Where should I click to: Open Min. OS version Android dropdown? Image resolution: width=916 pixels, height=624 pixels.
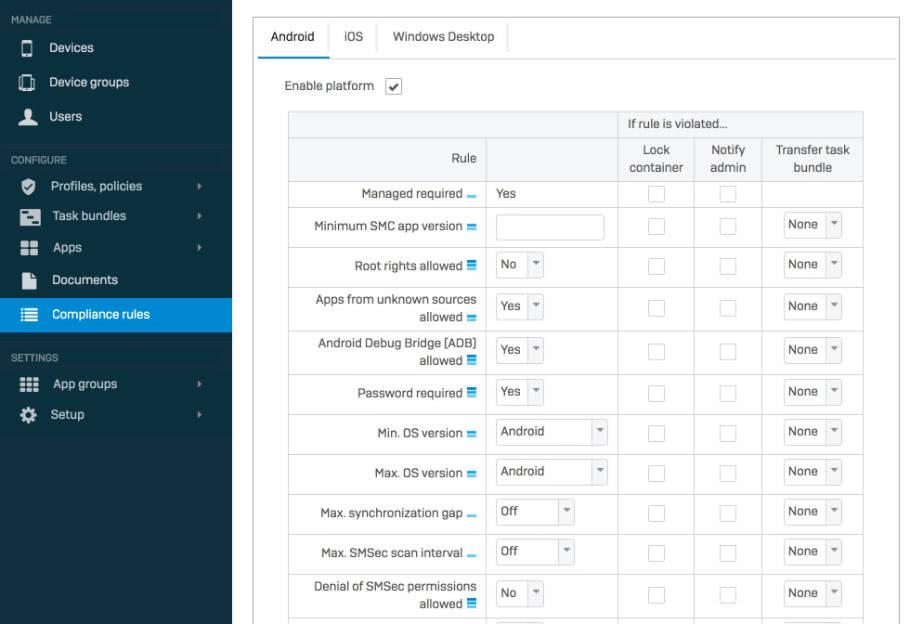[x=551, y=432]
